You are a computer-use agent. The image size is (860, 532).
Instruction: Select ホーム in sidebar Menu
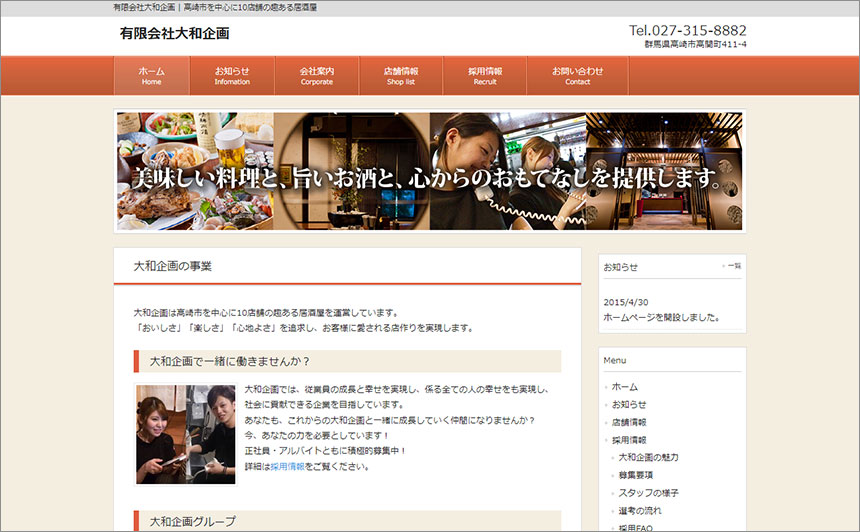(x=625, y=387)
